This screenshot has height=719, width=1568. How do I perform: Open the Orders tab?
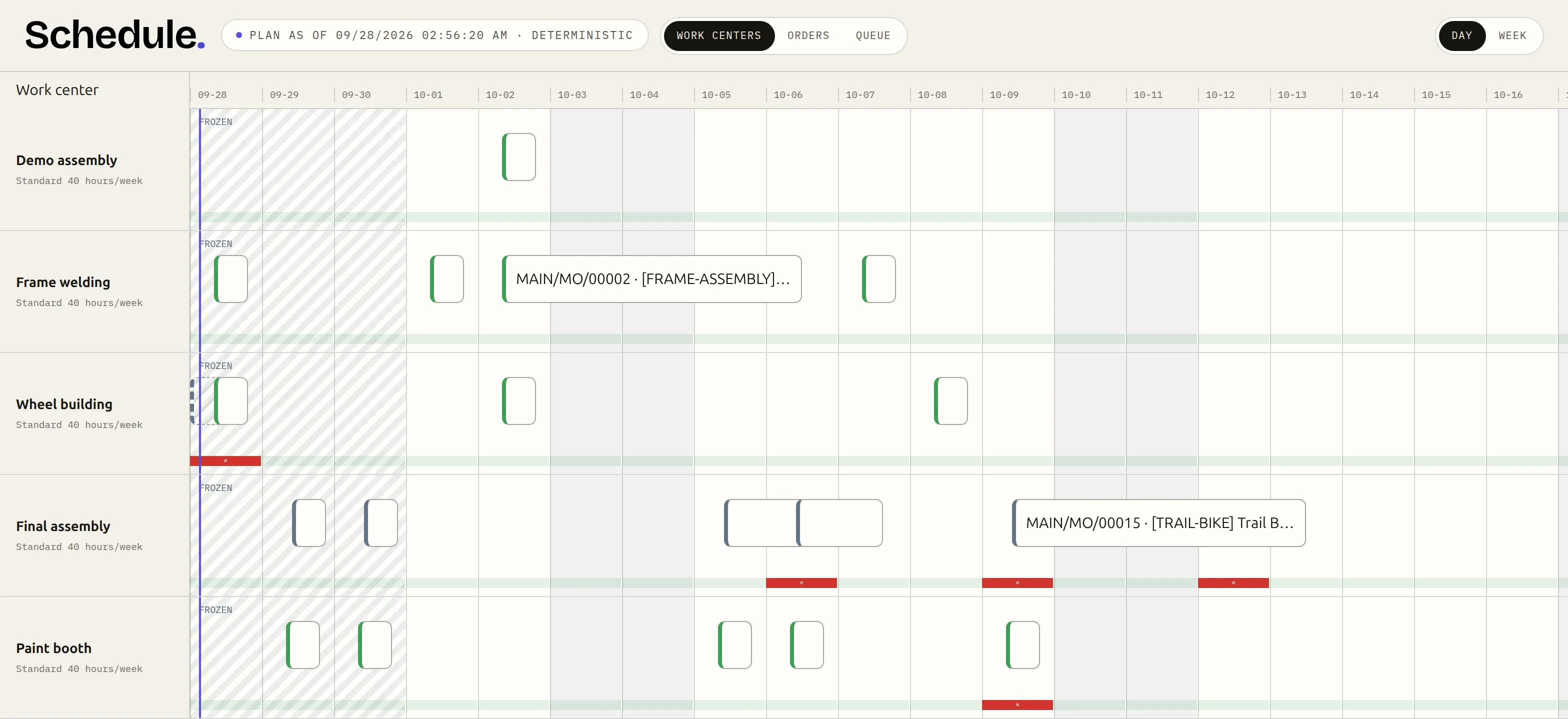pyautogui.click(x=808, y=36)
